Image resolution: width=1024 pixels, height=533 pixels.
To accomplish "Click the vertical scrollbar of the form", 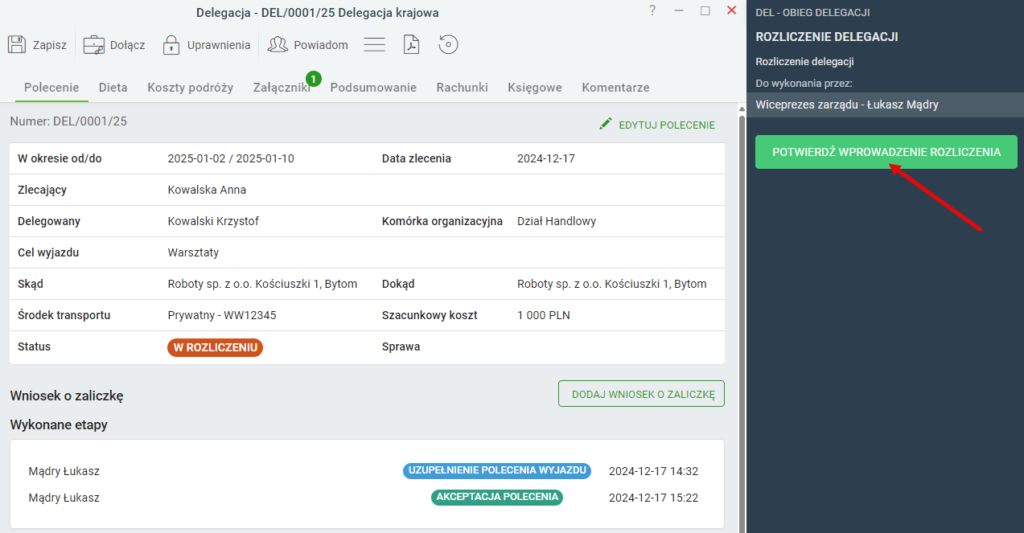I will 741,320.
